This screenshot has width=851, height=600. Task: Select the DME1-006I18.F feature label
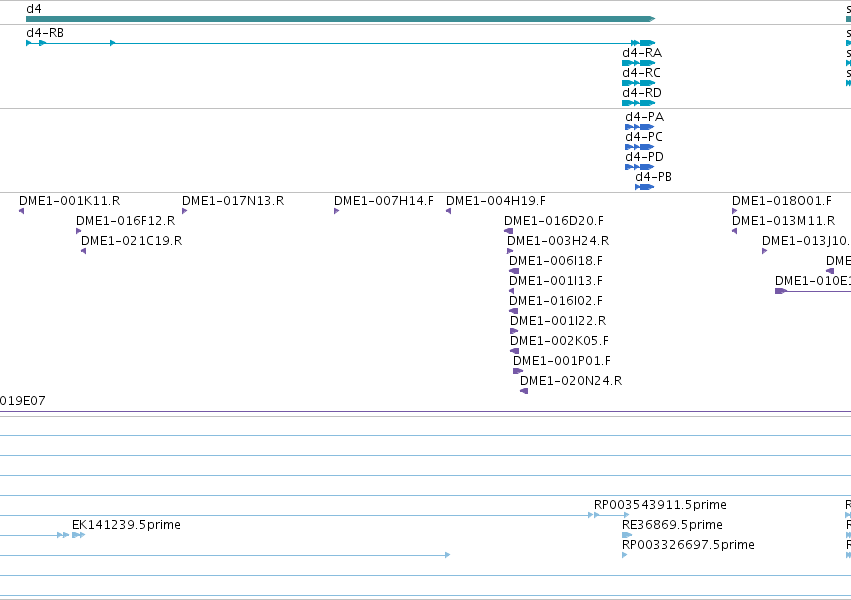tap(556, 261)
